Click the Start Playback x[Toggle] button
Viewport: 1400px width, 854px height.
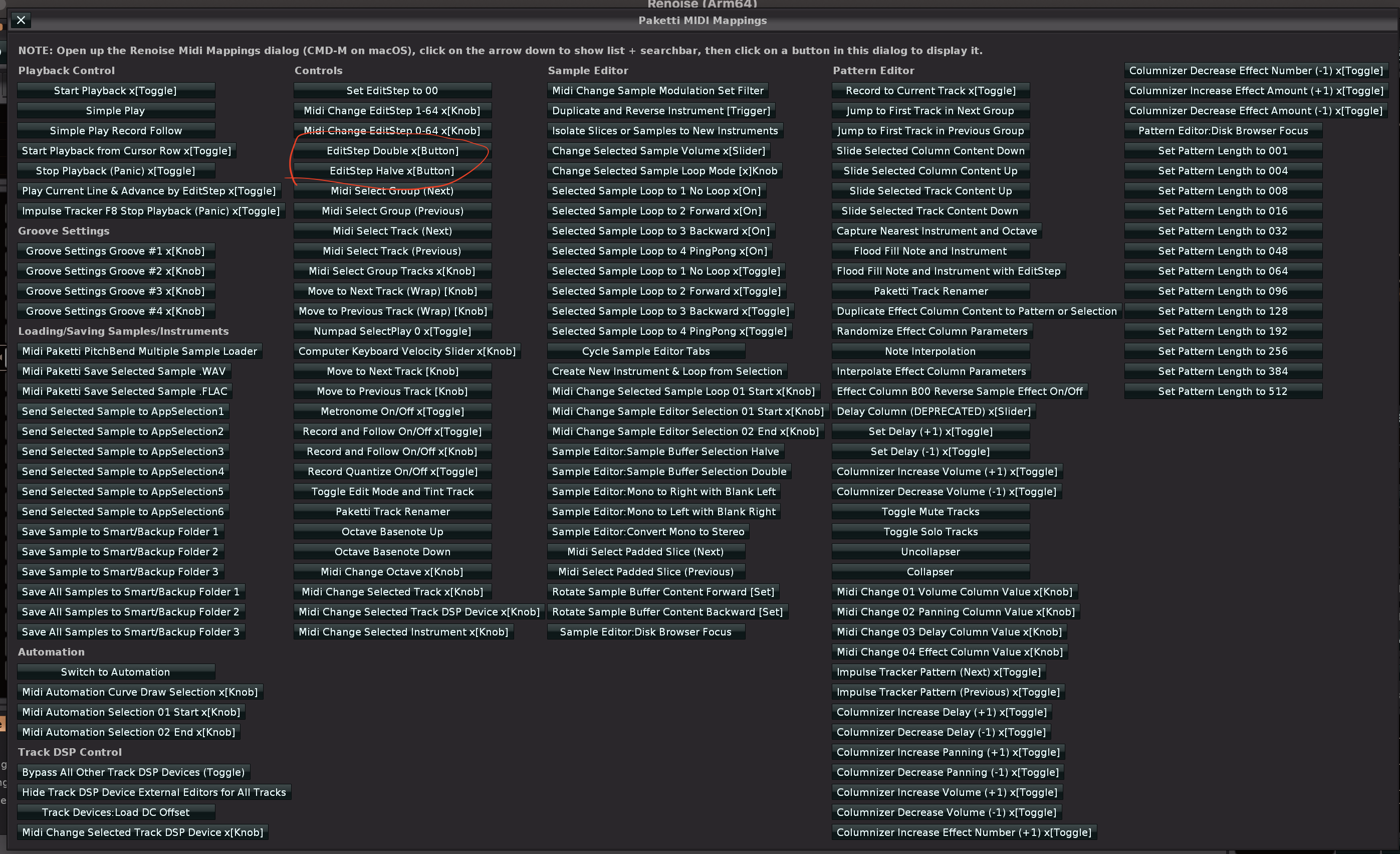pyautogui.click(x=115, y=91)
